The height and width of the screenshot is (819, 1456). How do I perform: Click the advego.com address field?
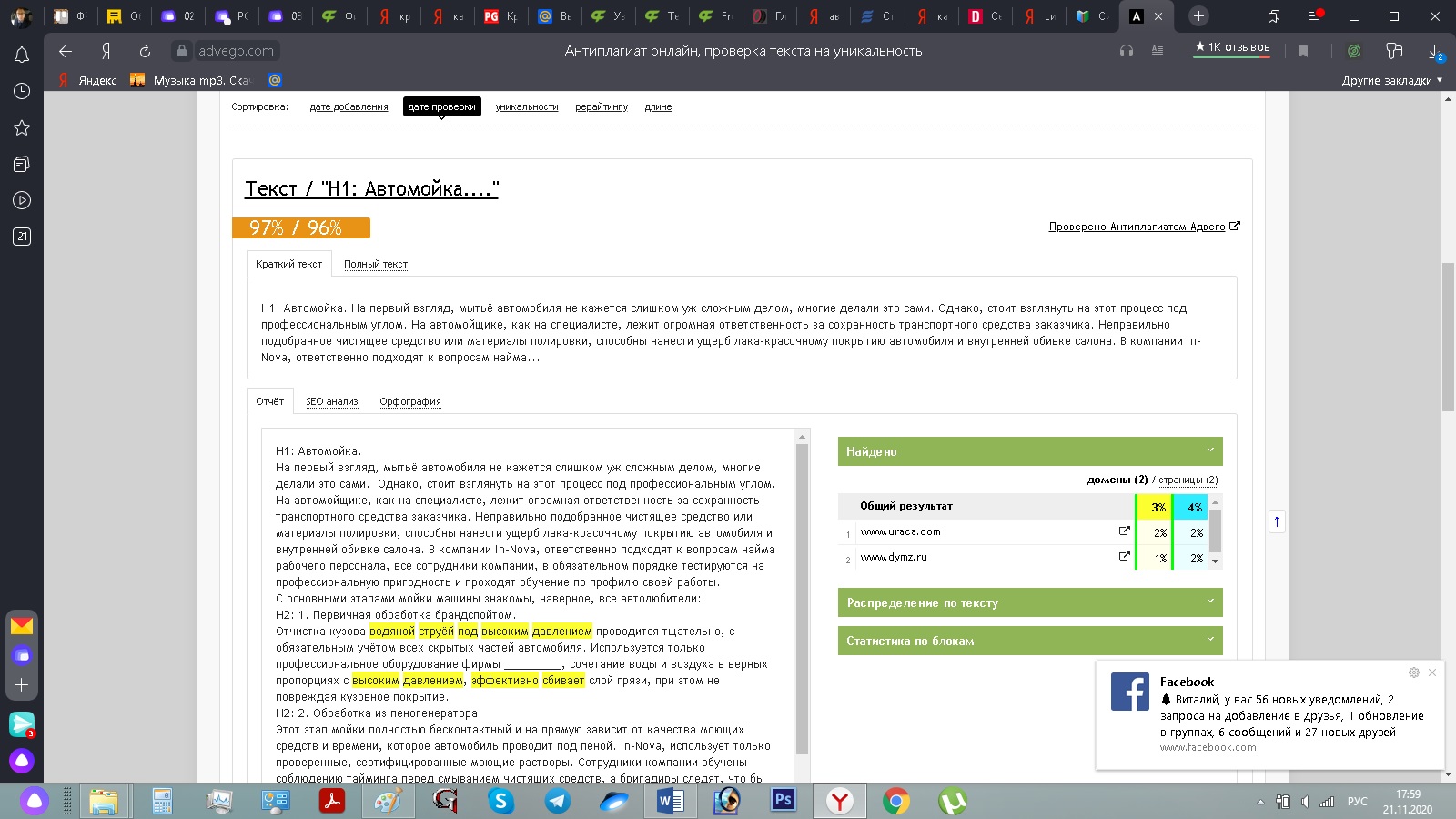(236, 51)
